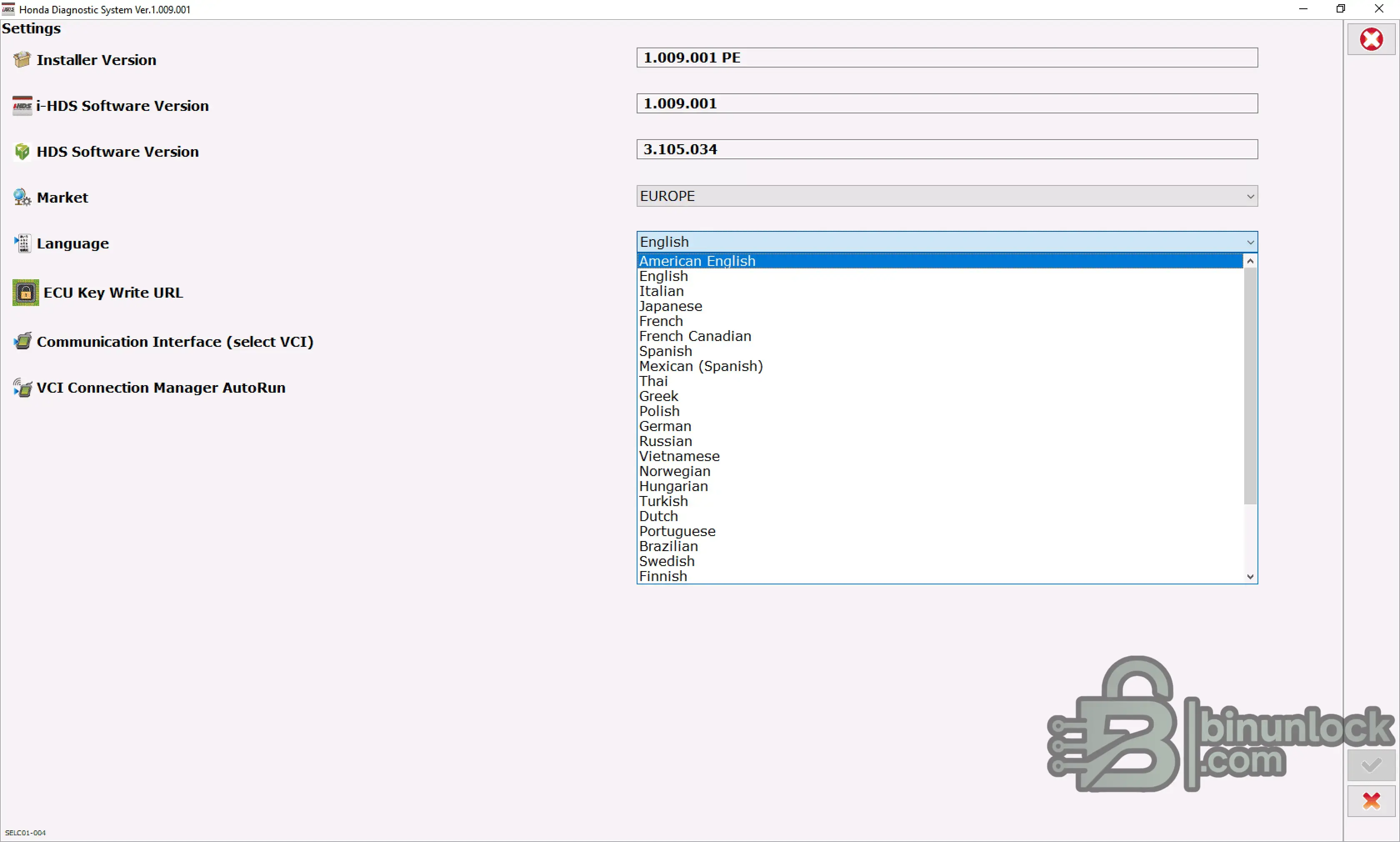The height and width of the screenshot is (842, 1400).
Task: Click the Market globe icon
Action: (22, 198)
